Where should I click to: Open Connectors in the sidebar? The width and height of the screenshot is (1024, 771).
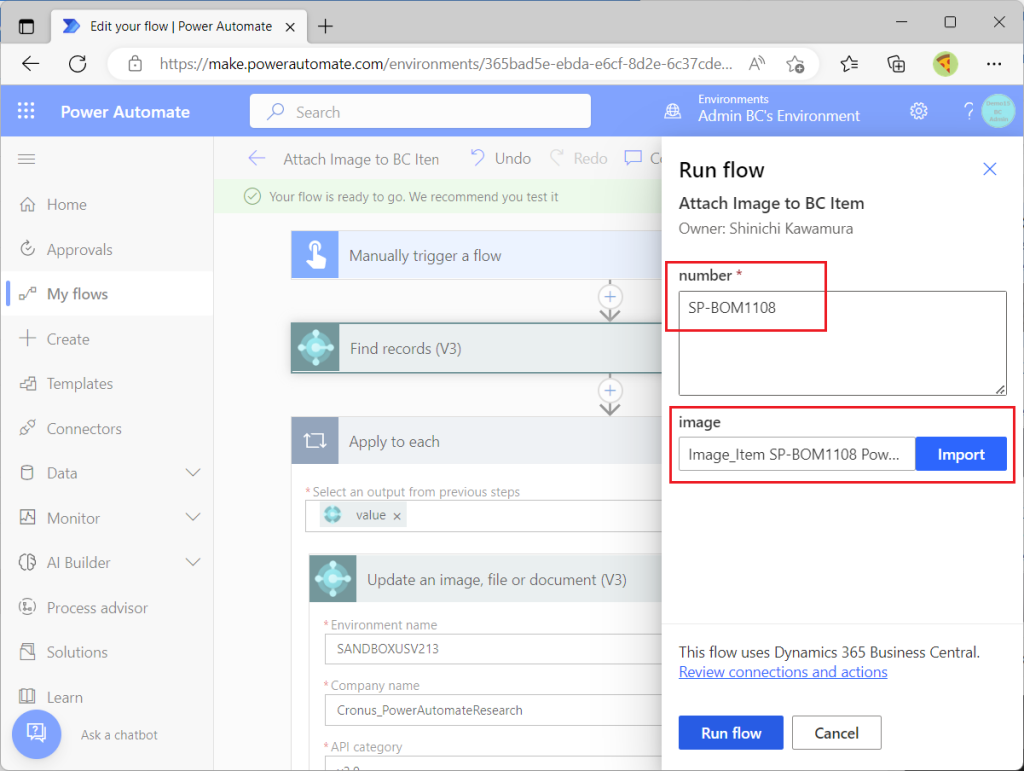coord(107,428)
